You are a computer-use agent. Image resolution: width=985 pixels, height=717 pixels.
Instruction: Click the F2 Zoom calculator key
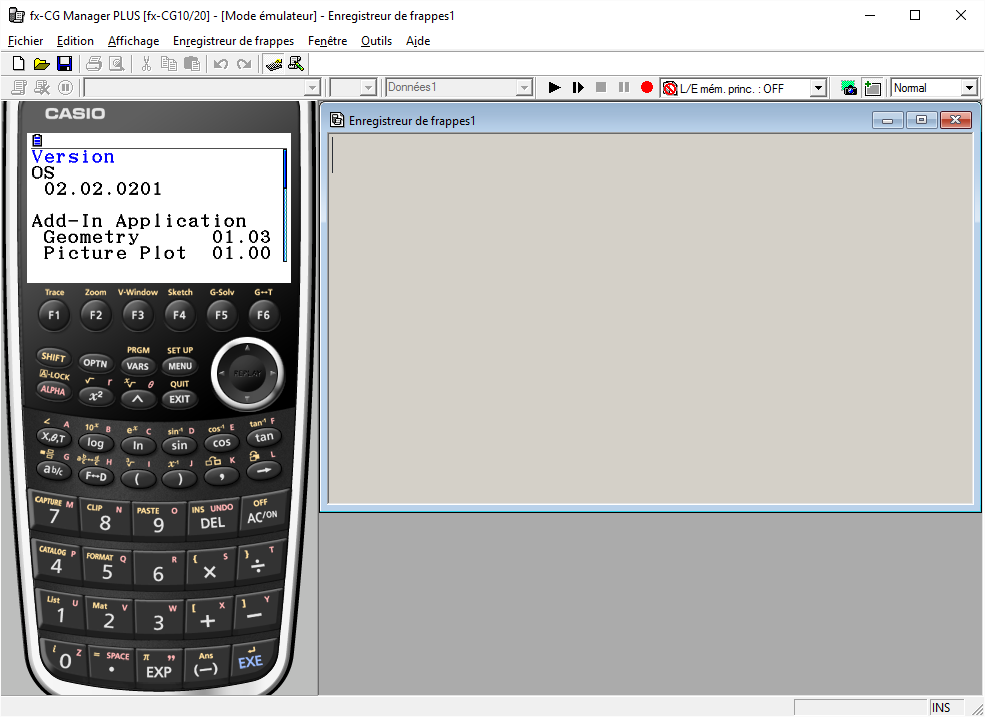tap(95, 315)
